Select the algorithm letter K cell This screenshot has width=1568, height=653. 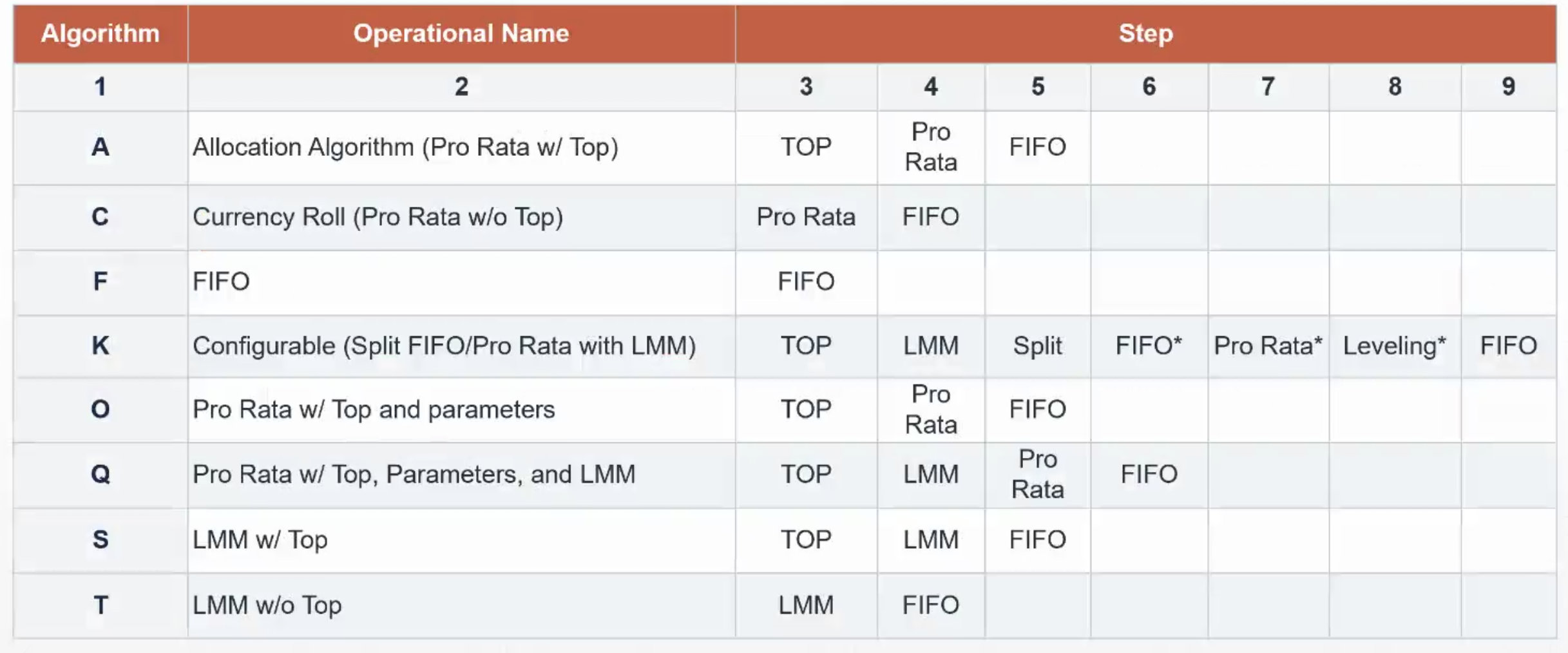tap(100, 346)
